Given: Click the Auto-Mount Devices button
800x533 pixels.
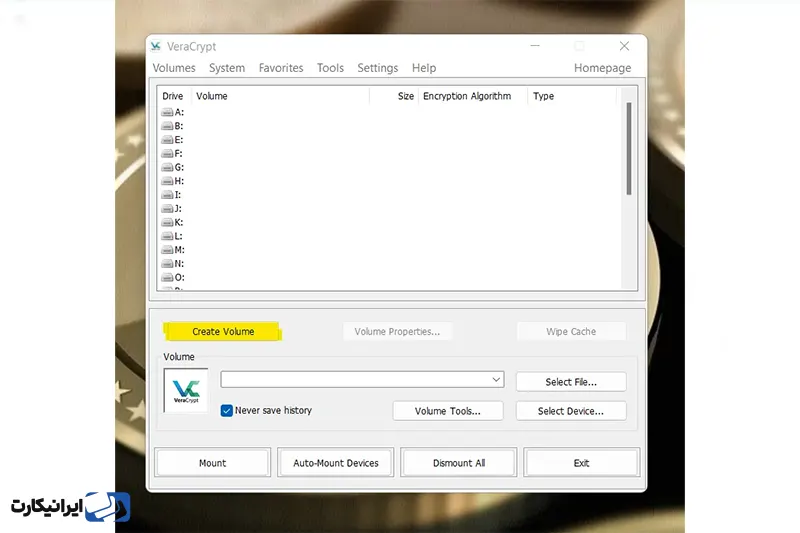Looking at the screenshot, I should 336,463.
